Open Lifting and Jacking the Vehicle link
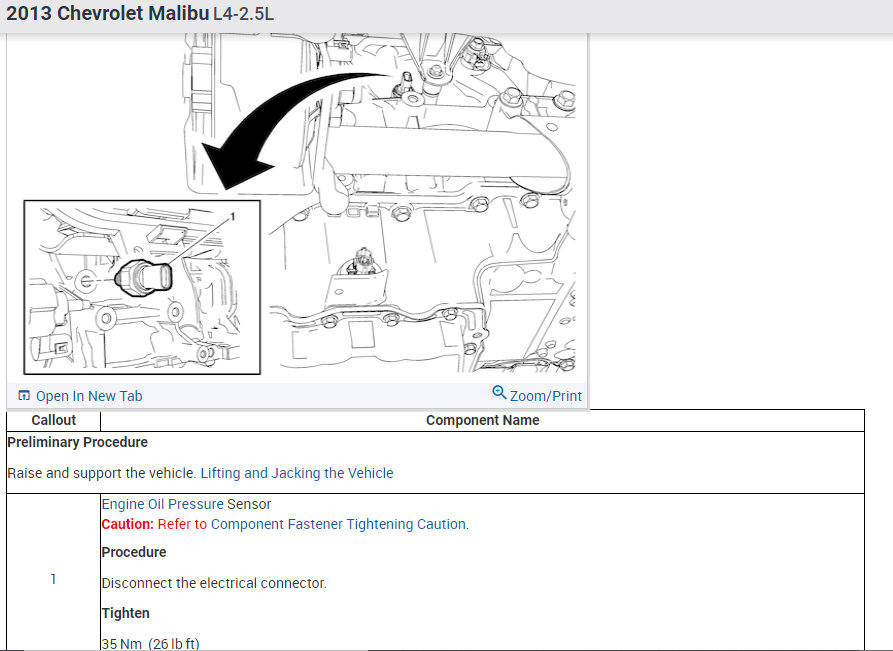This screenshot has height=651, width=893. pos(297,473)
